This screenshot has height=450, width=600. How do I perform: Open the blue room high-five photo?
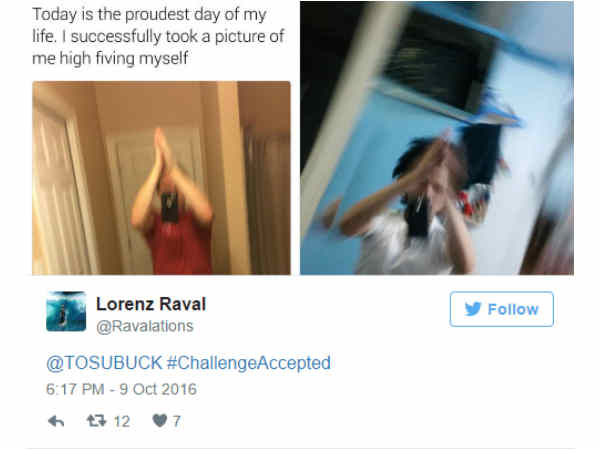[x=437, y=138]
